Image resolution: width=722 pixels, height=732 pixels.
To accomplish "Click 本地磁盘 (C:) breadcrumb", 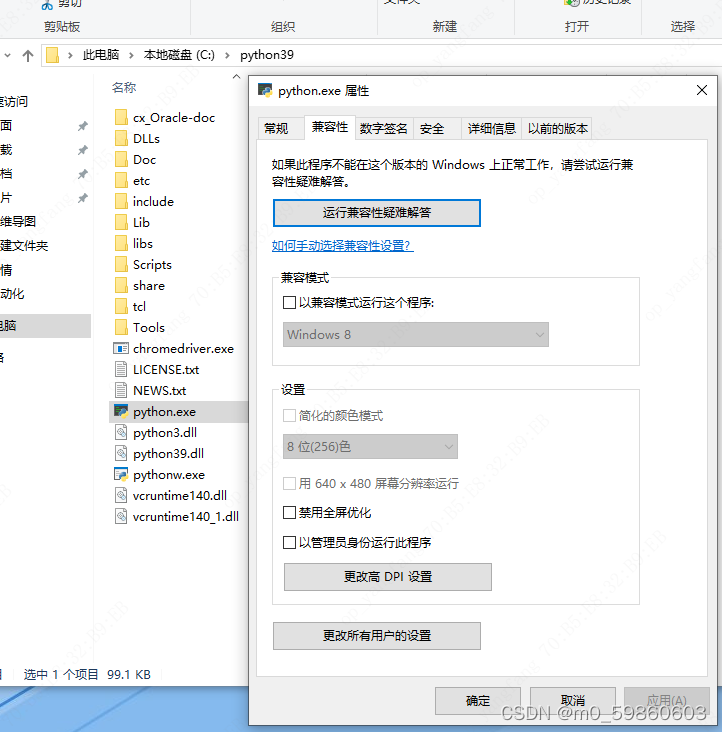I will point(179,55).
